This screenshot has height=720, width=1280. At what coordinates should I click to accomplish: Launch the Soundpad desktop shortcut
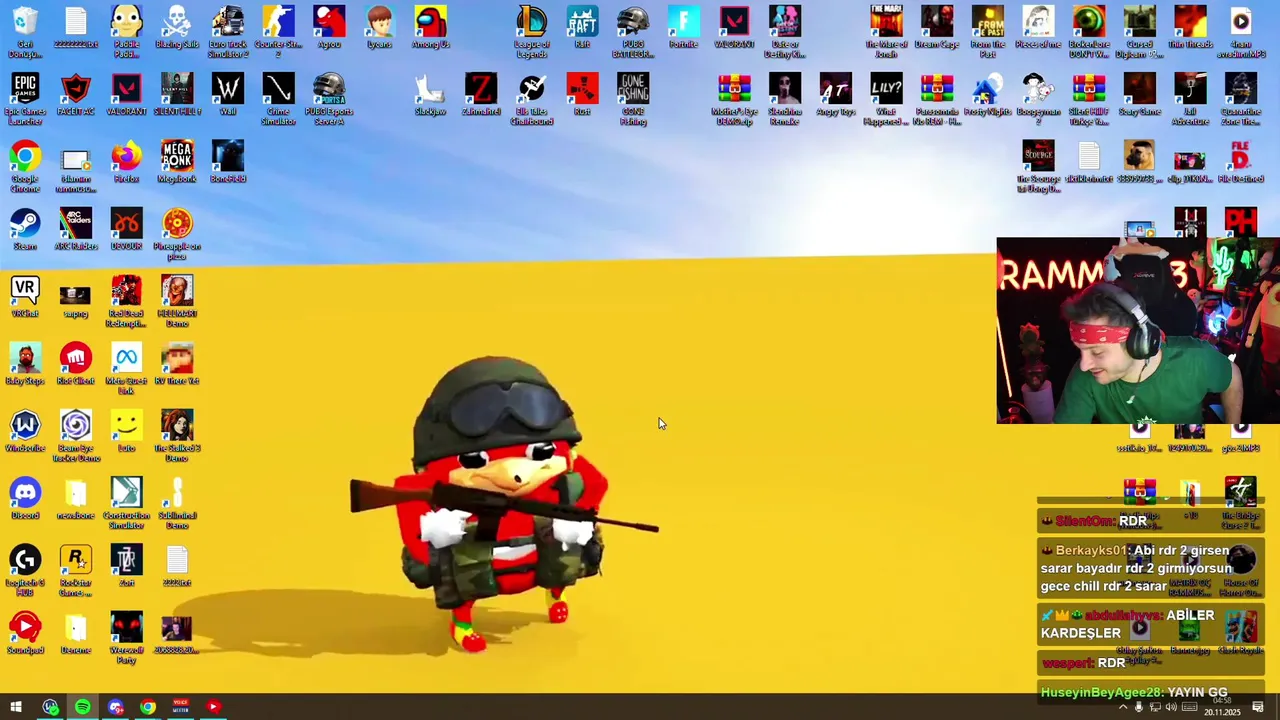[25, 634]
